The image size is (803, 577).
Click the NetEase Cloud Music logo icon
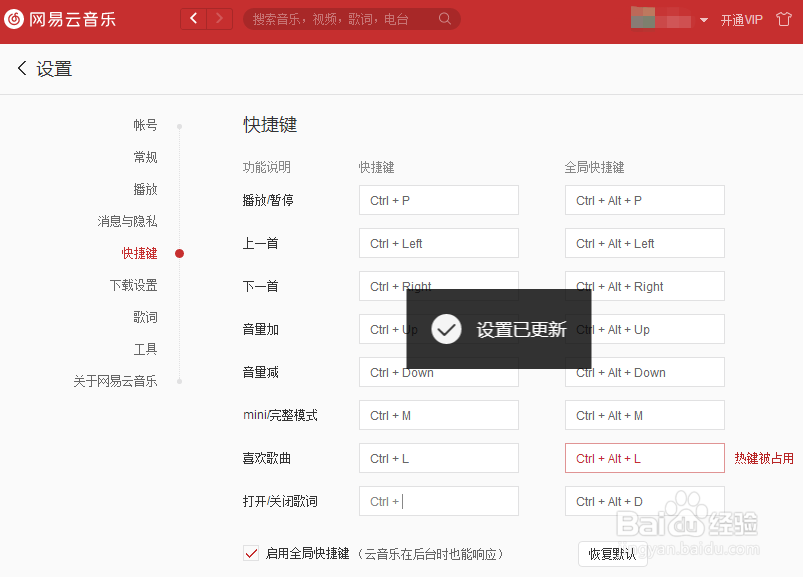14,19
